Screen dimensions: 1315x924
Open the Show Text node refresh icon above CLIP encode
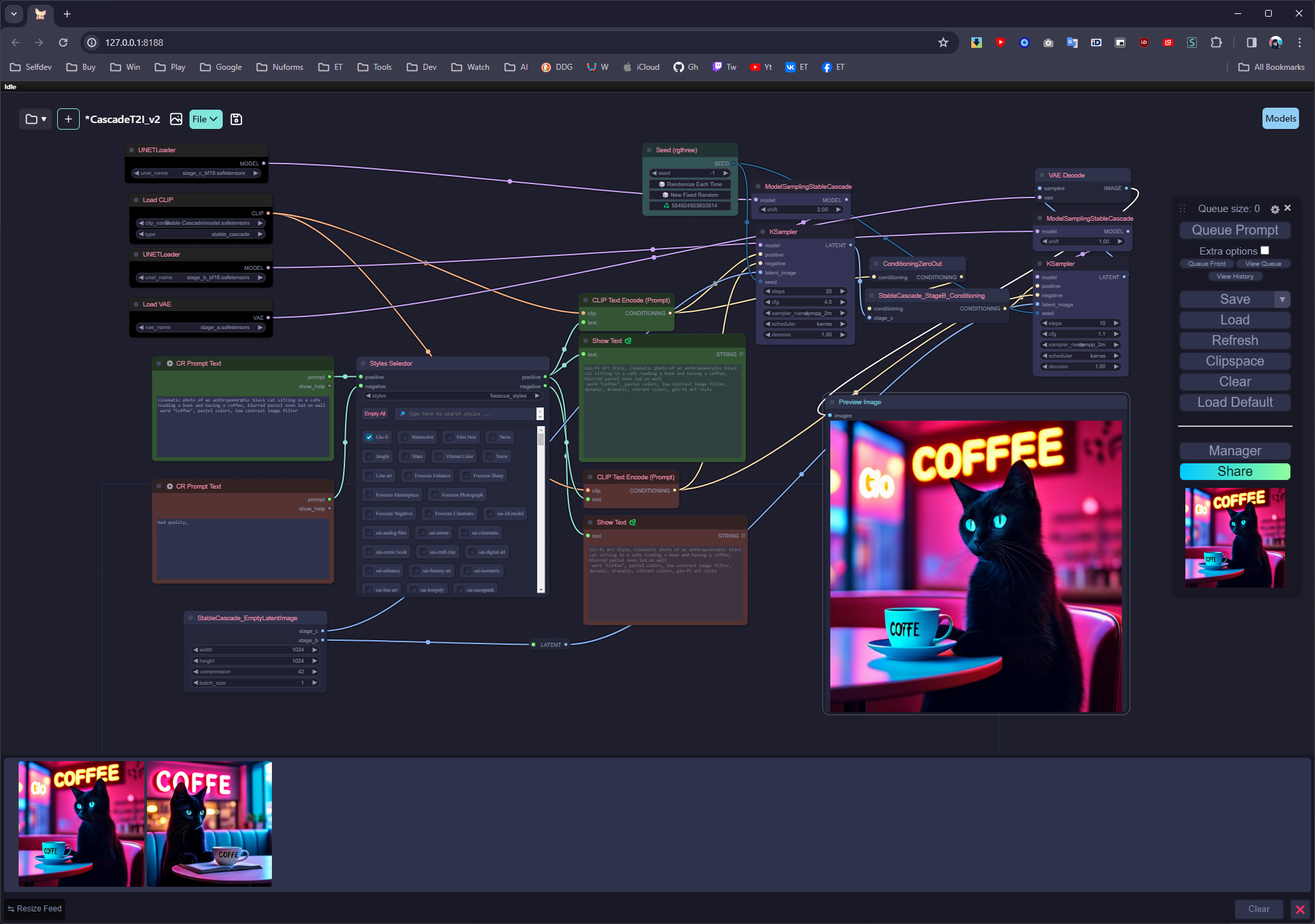(628, 341)
